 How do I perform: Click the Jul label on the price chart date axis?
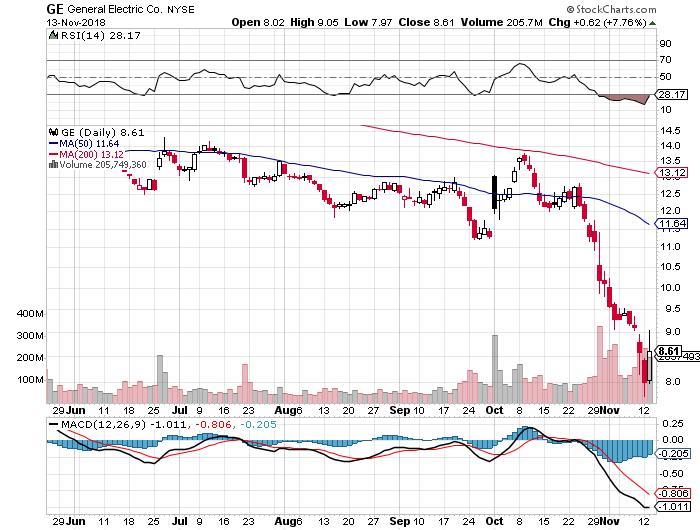(179, 410)
